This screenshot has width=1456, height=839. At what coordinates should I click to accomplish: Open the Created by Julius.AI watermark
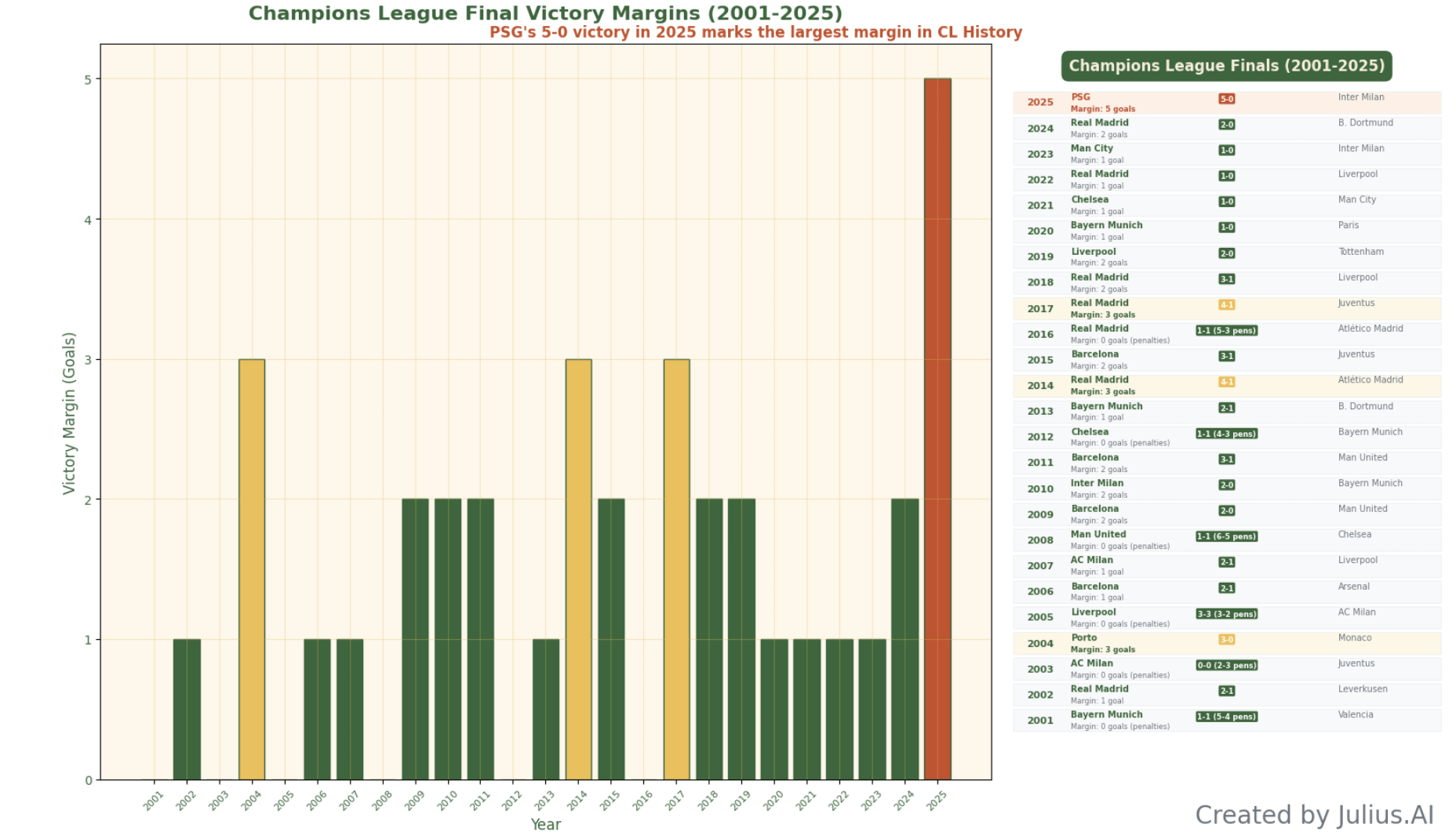[1314, 815]
